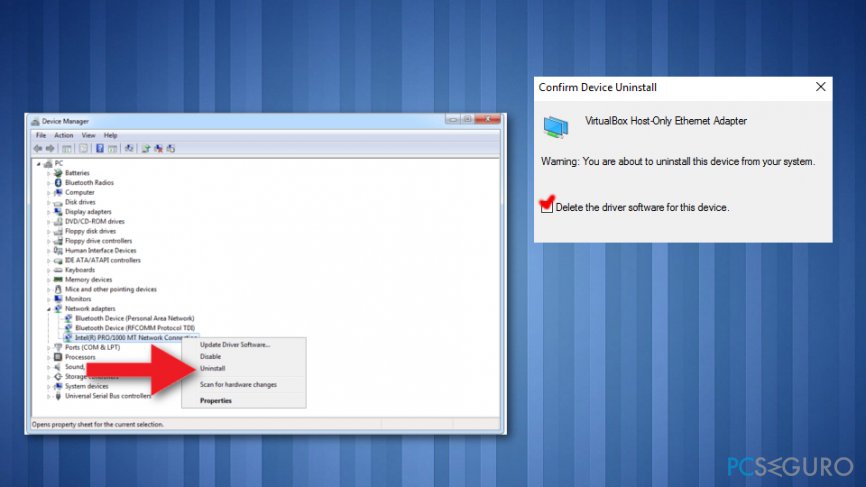
Task: Select Bluetooth Device (Personal Area Network)
Action: click(x=135, y=319)
